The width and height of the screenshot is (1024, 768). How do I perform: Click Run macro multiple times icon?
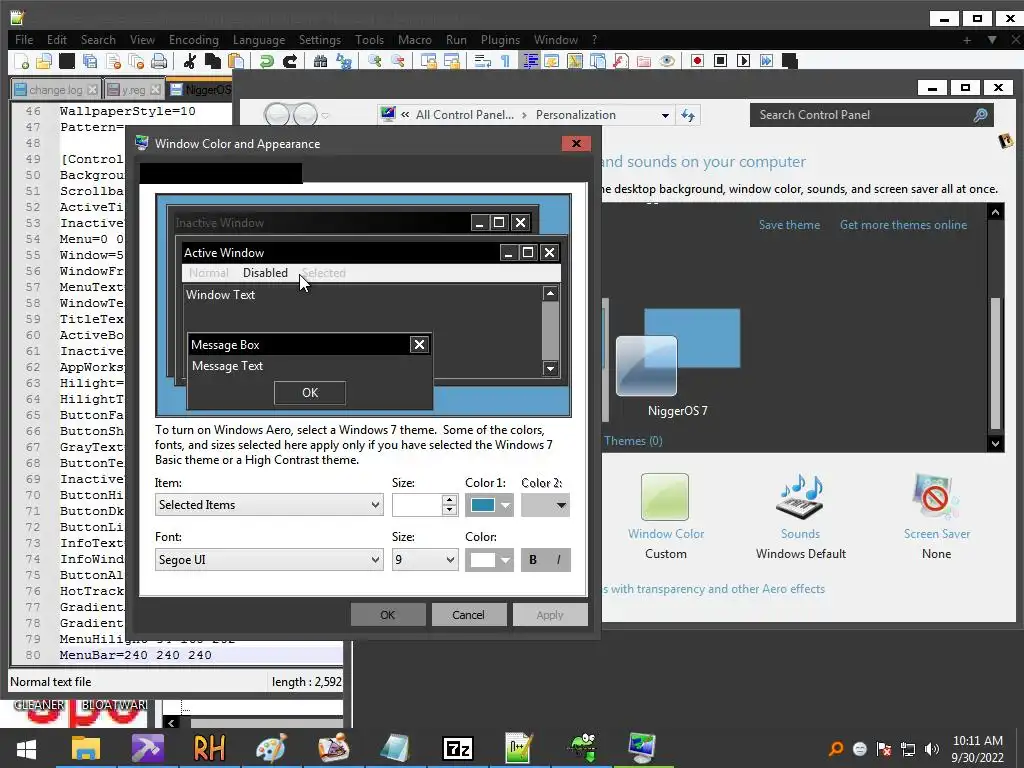(x=766, y=61)
